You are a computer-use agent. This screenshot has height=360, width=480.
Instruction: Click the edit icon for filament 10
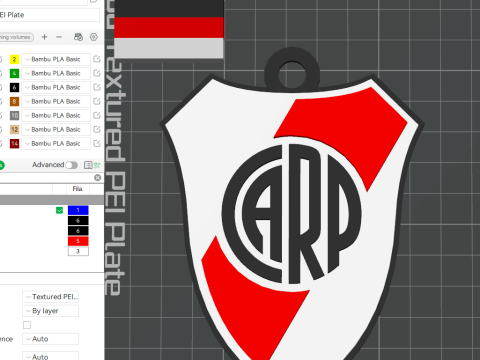97,115
